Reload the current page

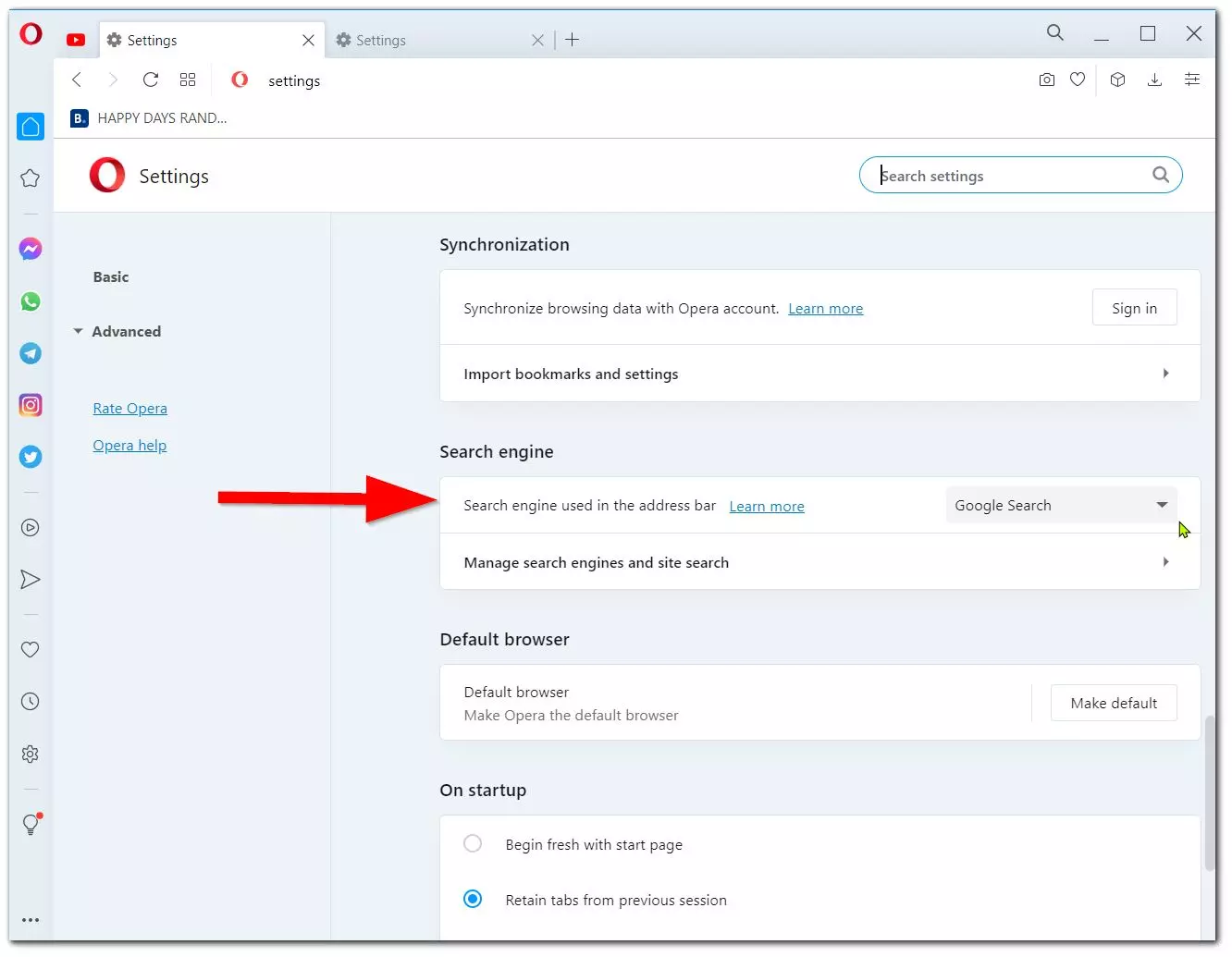(x=150, y=80)
